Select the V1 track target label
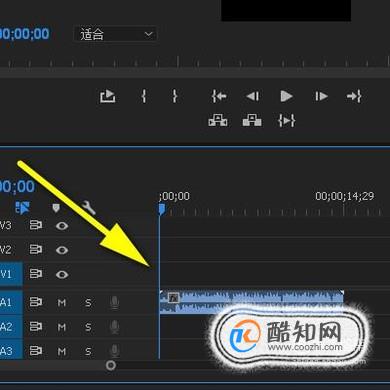The image size is (390, 390). coord(11,274)
